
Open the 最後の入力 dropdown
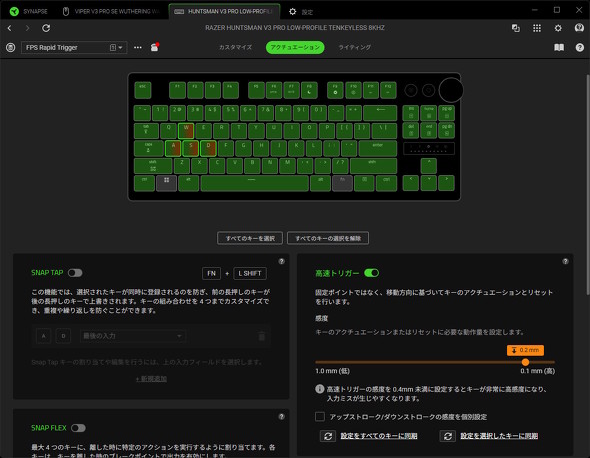point(132,336)
